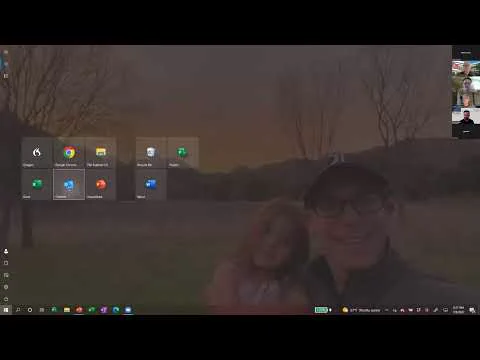Viewport: 480px width, 360px height.
Task: Open the File Explorer tile
Action: (101, 153)
